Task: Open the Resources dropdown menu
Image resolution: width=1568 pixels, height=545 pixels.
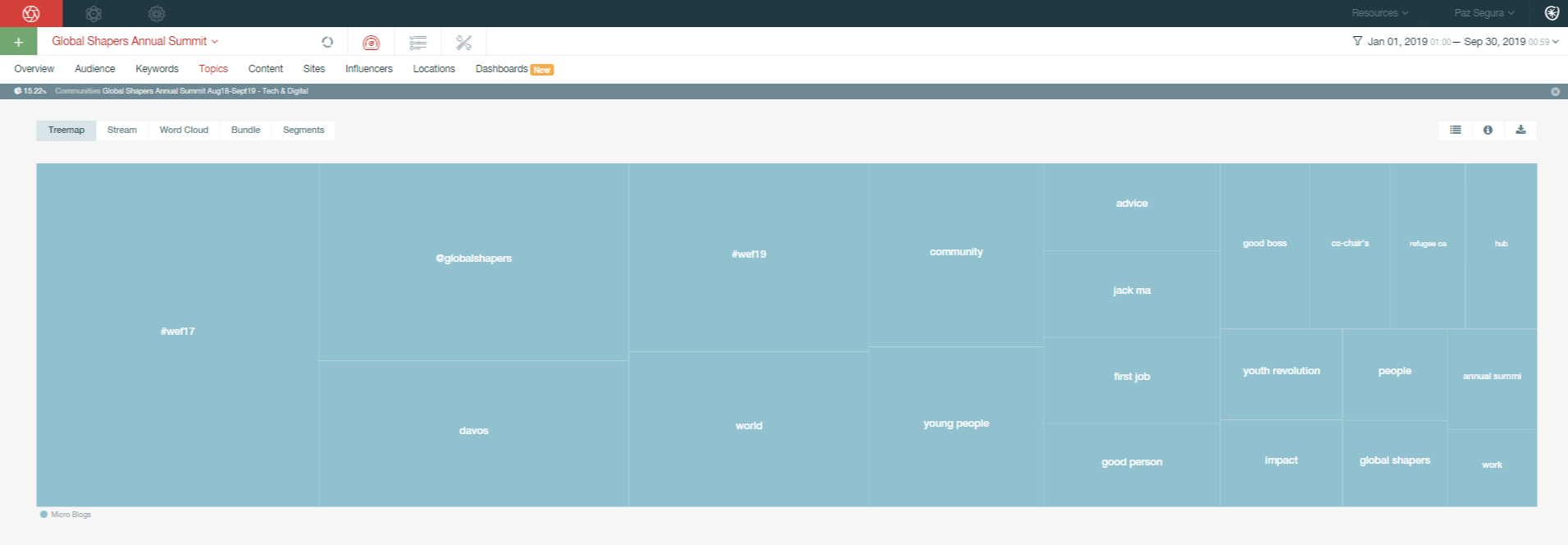Action: [1379, 13]
